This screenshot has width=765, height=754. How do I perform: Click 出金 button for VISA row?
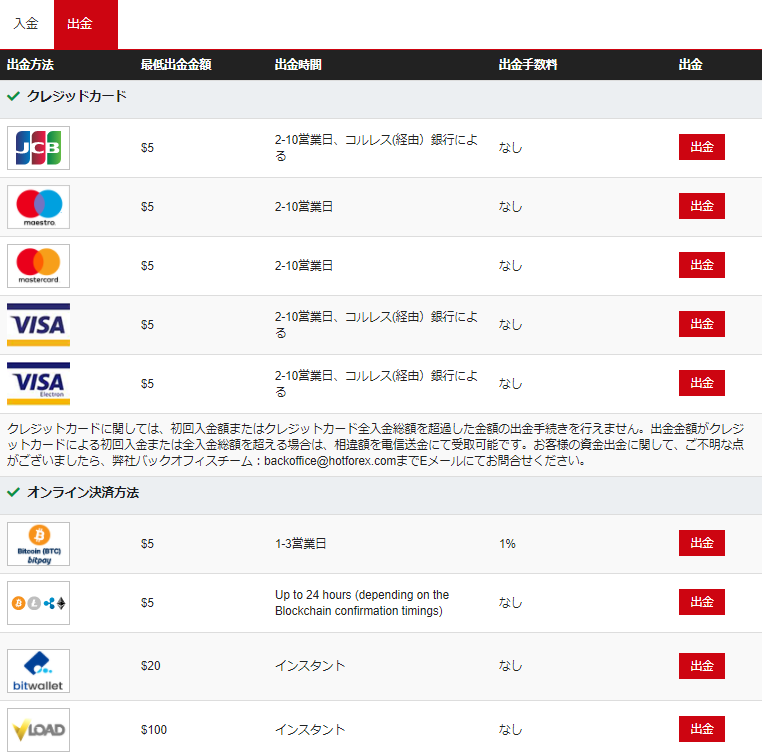tap(702, 324)
